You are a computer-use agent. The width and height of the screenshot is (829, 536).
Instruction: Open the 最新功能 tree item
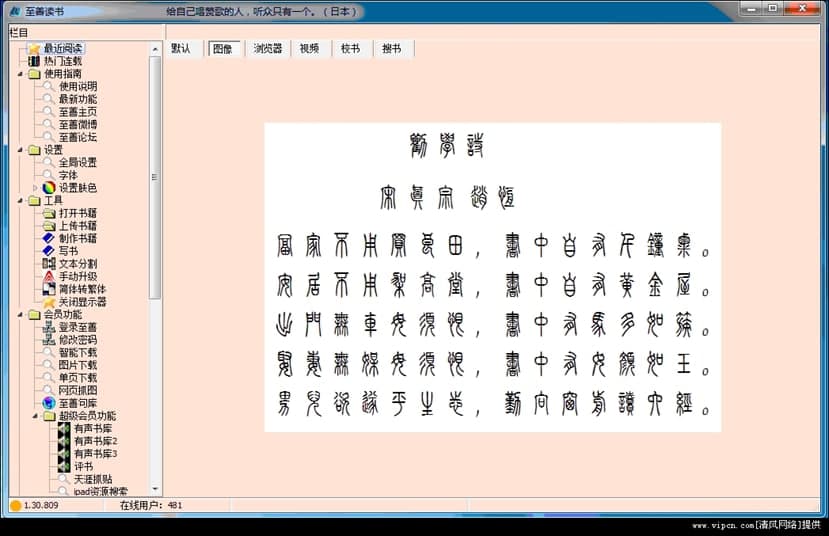click(78, 99)
